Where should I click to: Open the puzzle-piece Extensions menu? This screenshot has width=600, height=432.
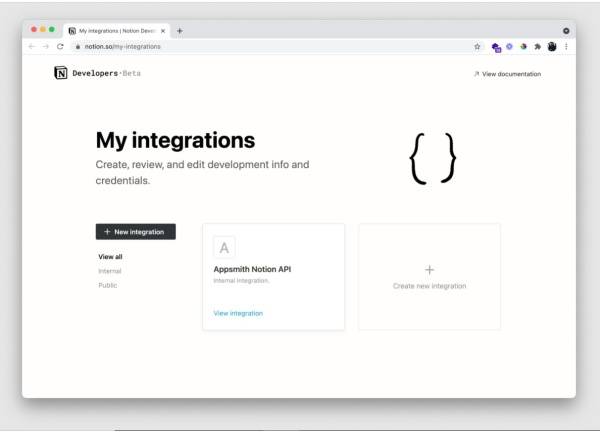pos(538,47)
